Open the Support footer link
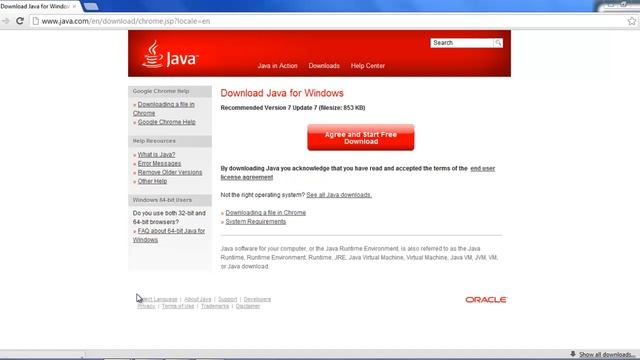 pyautogui.click(x=227, y=299)
